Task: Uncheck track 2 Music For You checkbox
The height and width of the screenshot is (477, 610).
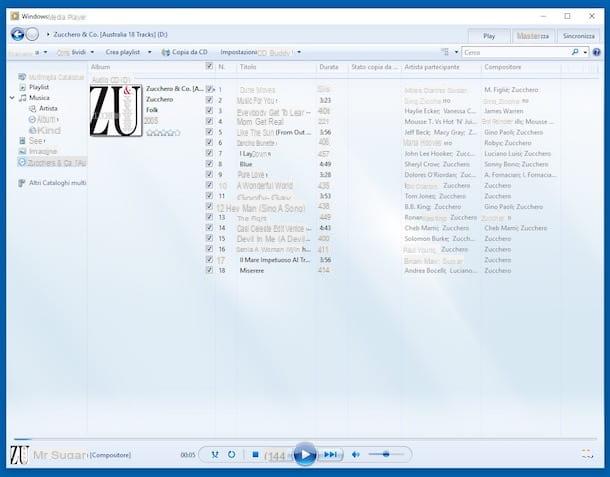Action: pos(209,100)
